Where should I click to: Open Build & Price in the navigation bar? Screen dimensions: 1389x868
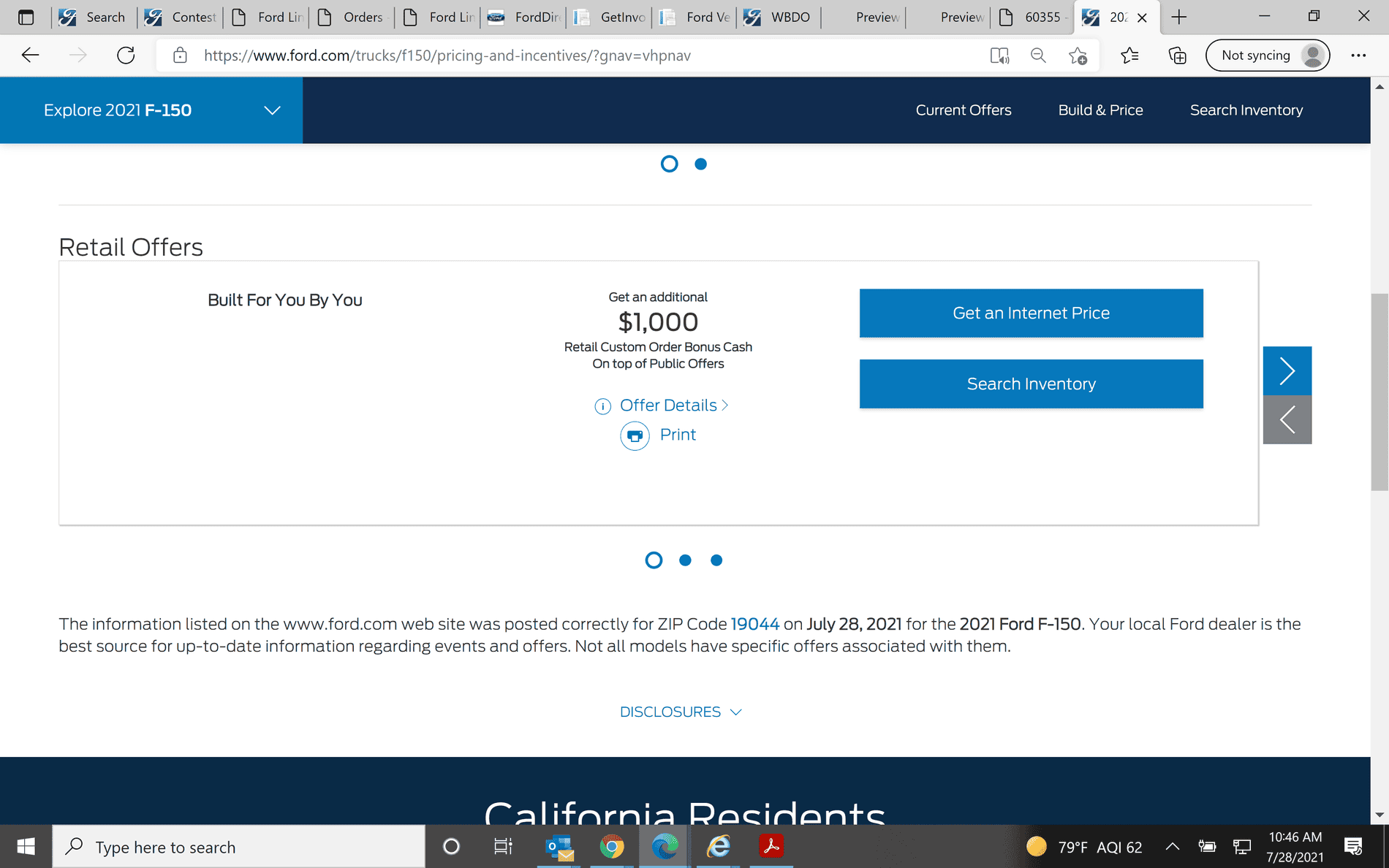(x=1100, y=110)
